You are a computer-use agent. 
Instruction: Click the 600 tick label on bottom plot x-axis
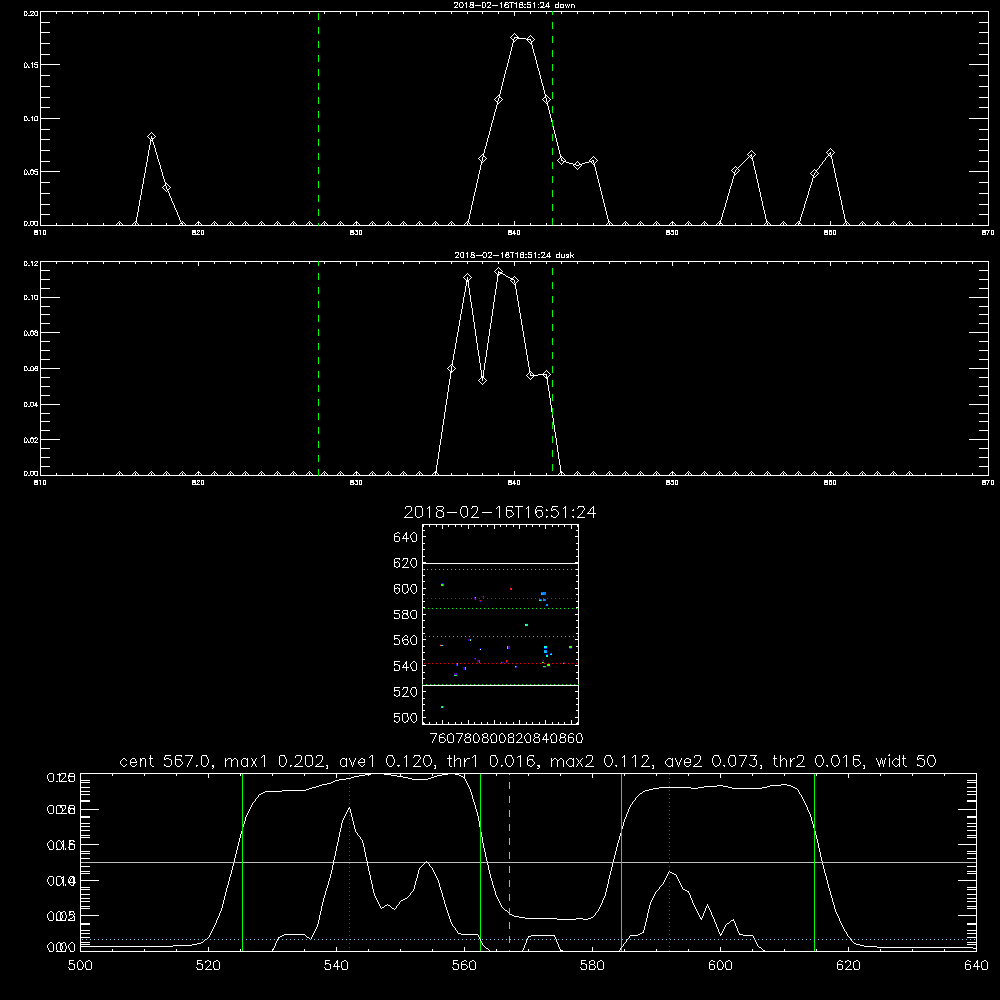[720, 966]
